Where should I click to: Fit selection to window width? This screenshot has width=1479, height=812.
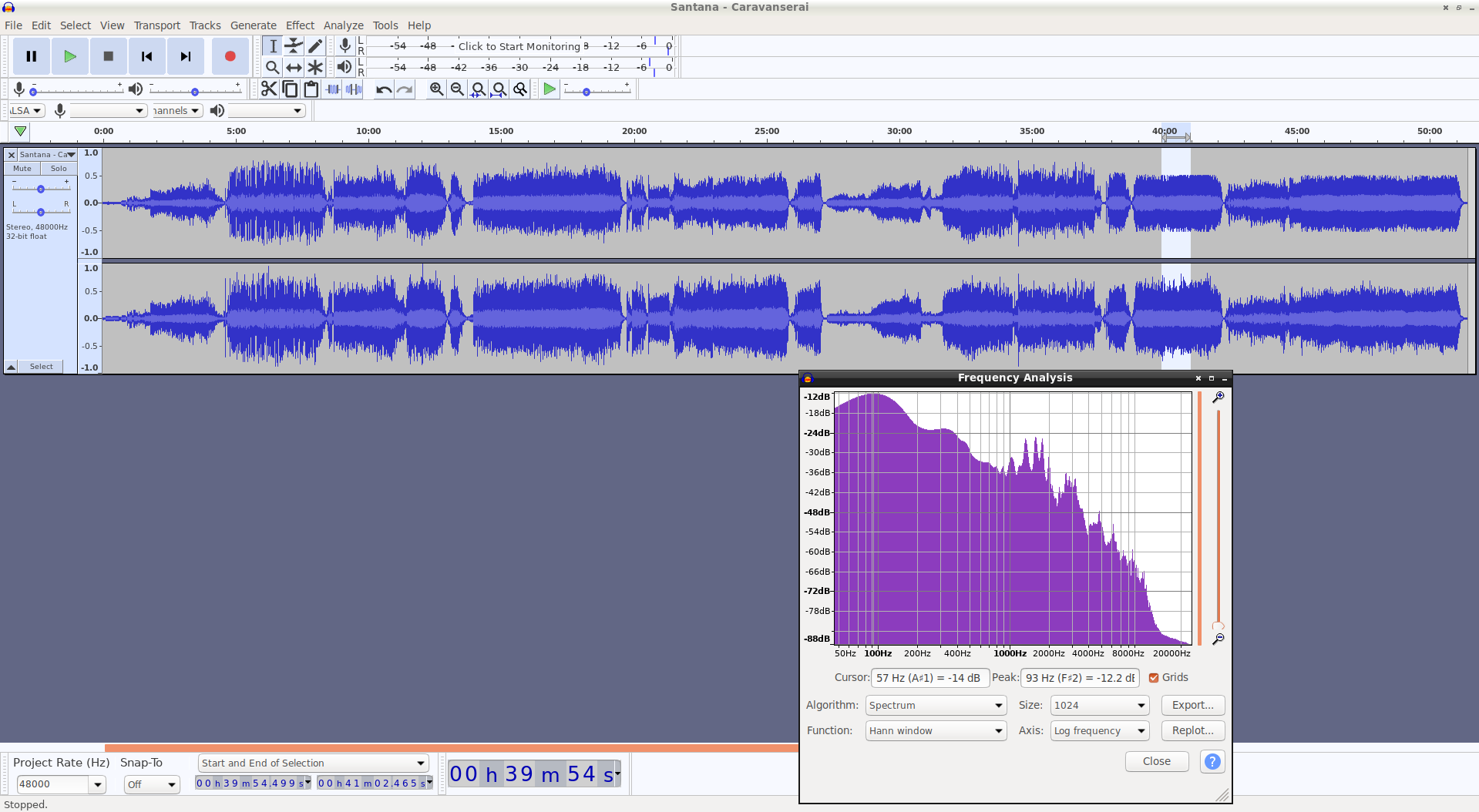tap(478, 89)
